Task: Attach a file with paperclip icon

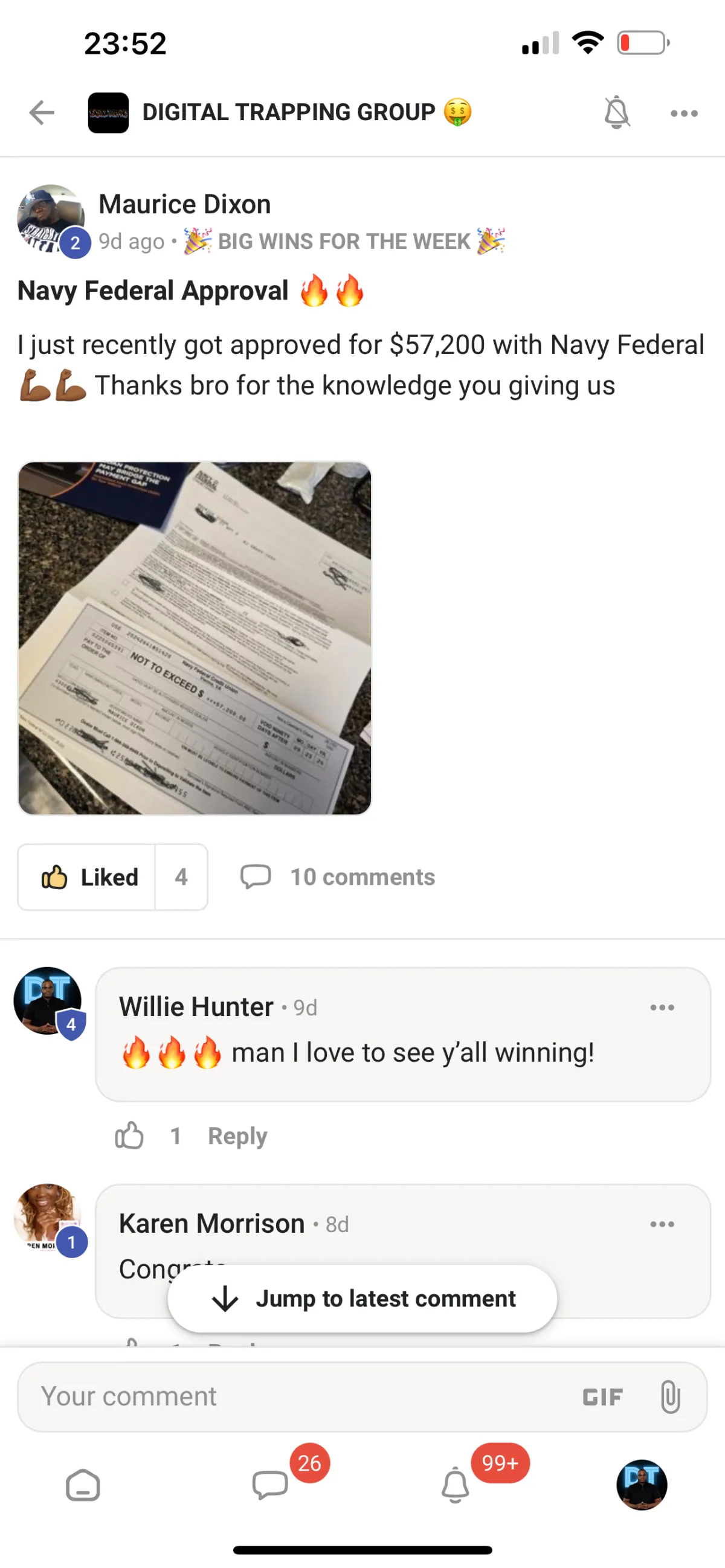Action: pyautogui.click(x=669, y=1396)
